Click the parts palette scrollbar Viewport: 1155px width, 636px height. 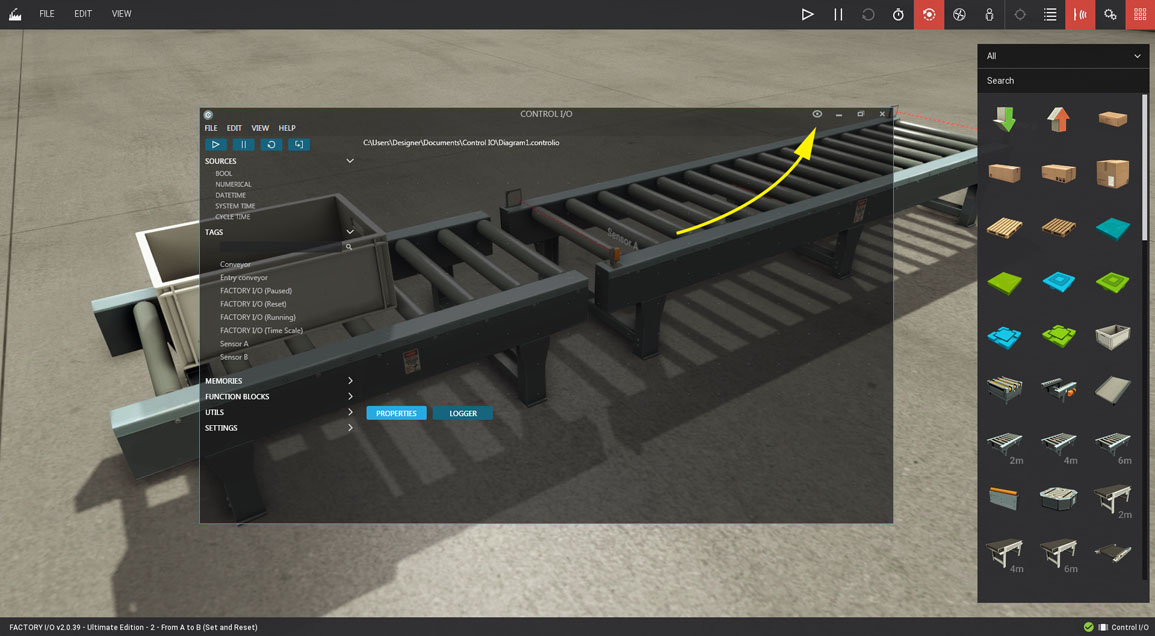[x=1145, y=167]
